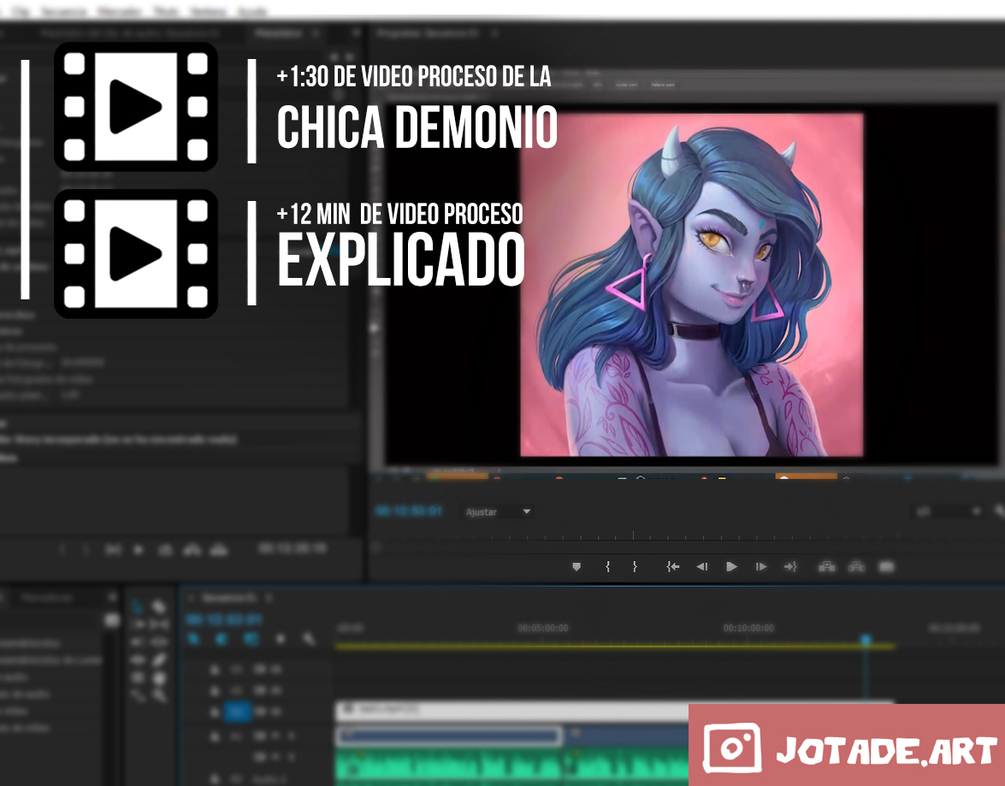The width and height of the screenshot is (1005, 786).
Task: Play the Program monitor sequence
Action: (731, 567)
